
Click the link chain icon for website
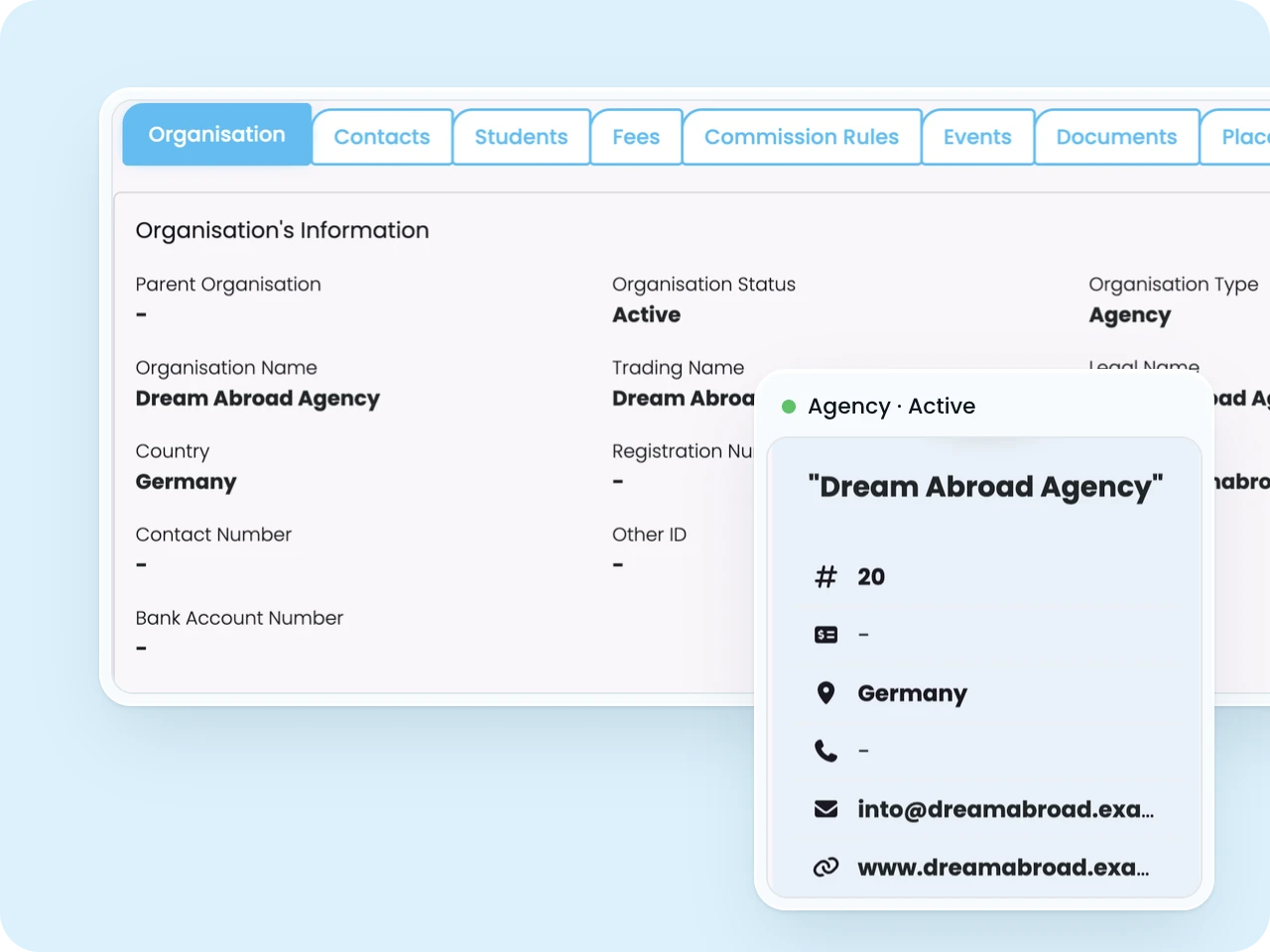coord(825,868)
